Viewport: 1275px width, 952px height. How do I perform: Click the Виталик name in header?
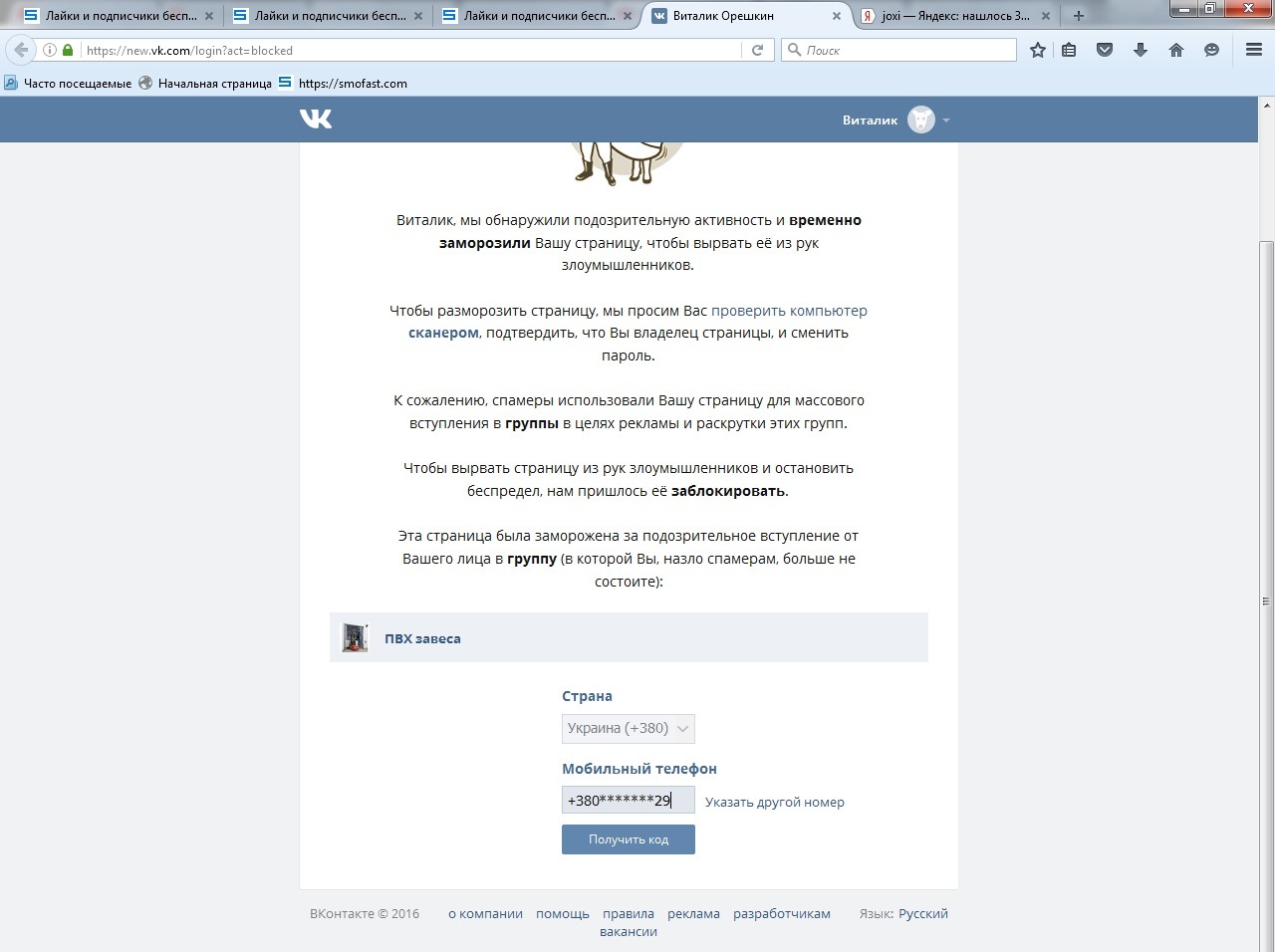870,120
